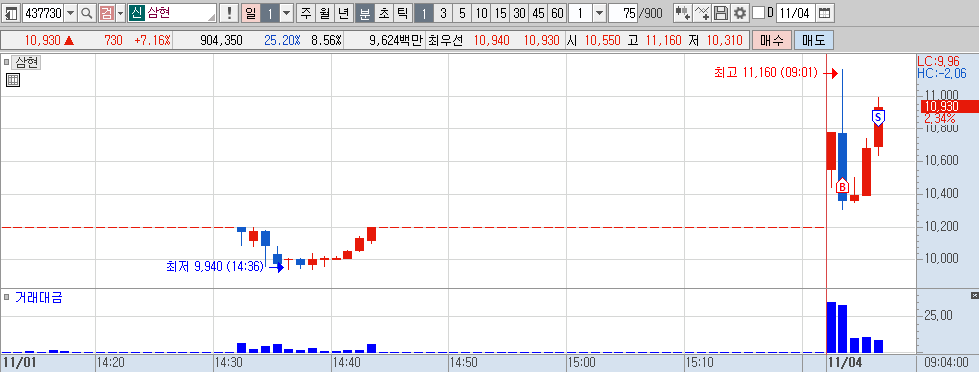Save the chart with the floppy disk icon
The width and height of the screenshot is (979, 372).
[721, 13]
